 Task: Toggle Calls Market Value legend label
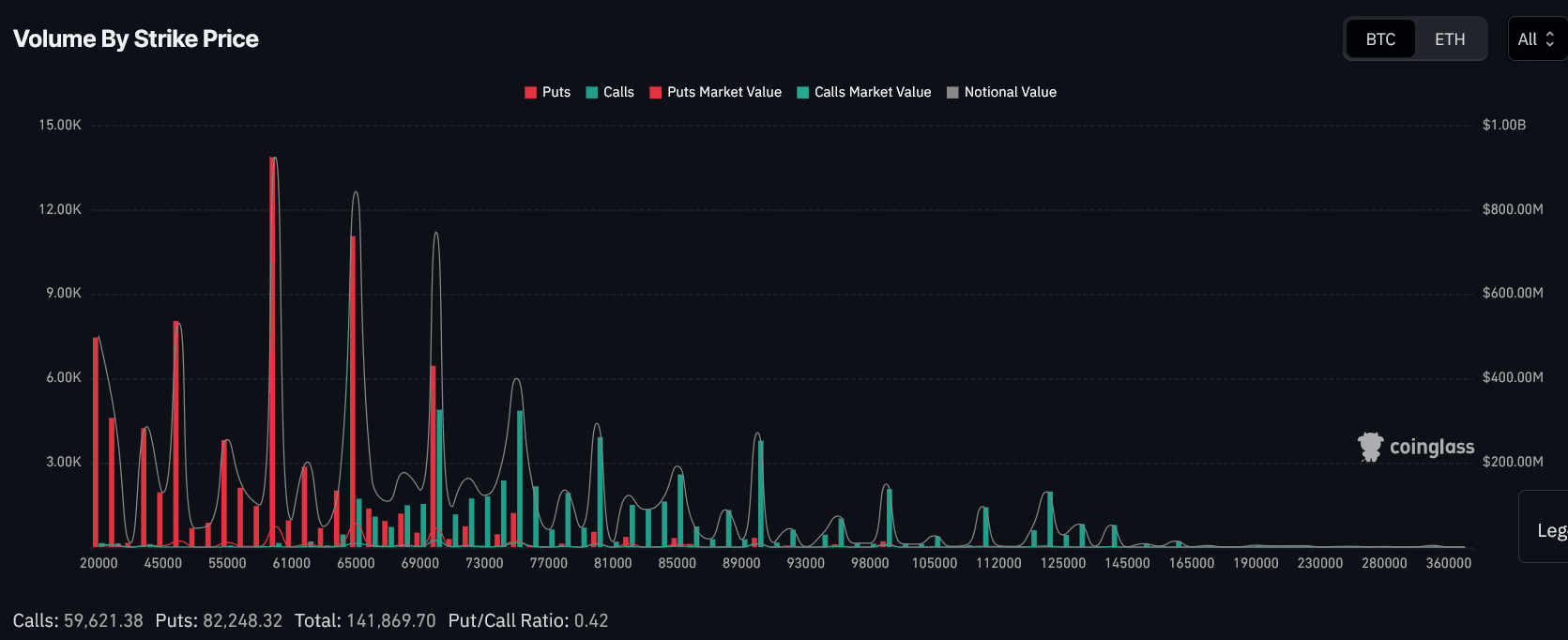point(872,92)
